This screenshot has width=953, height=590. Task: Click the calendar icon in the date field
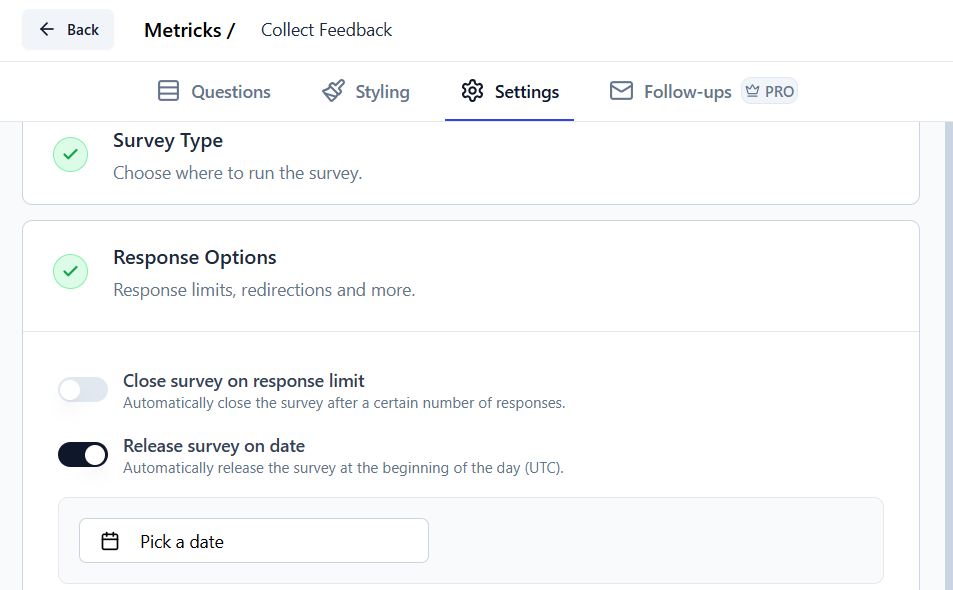(110, 540)
